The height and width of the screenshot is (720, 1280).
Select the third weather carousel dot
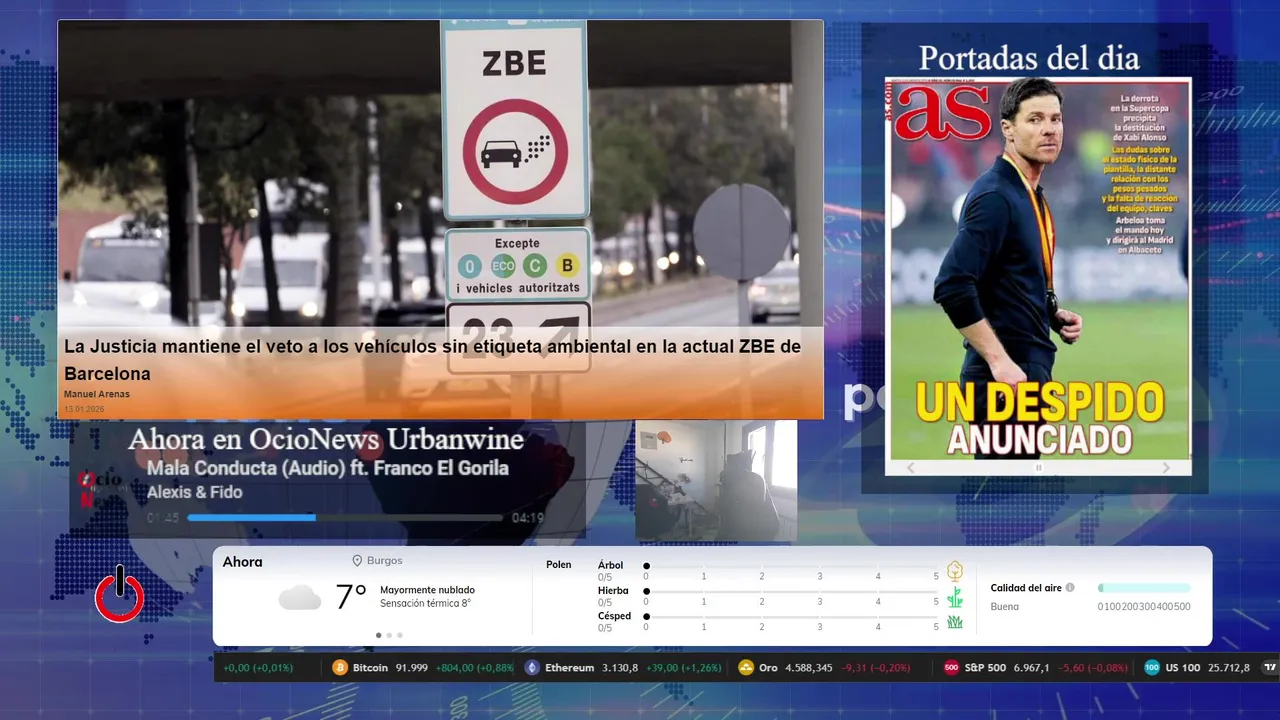coord(400,635)
